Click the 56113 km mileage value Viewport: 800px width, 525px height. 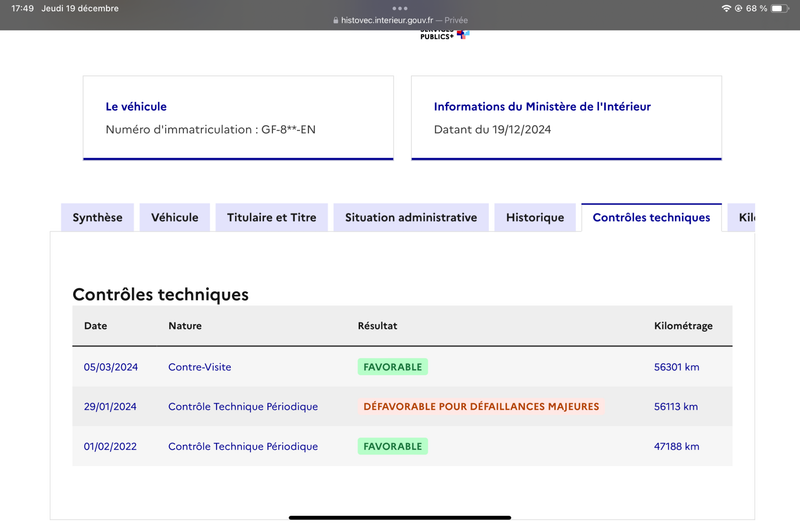point(676,407)
